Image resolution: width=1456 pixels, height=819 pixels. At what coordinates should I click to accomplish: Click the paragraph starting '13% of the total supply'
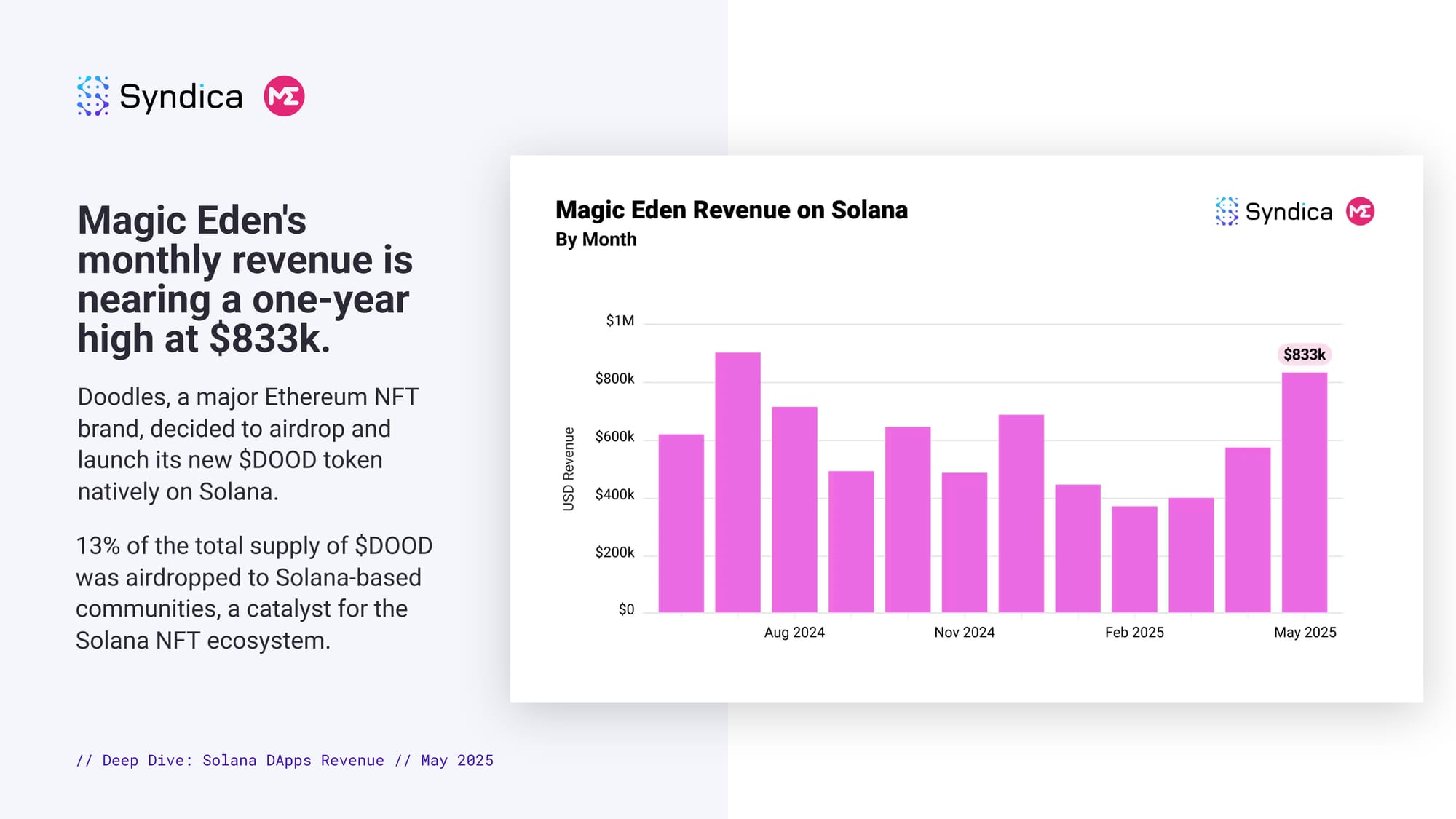(x=254, y=593)
